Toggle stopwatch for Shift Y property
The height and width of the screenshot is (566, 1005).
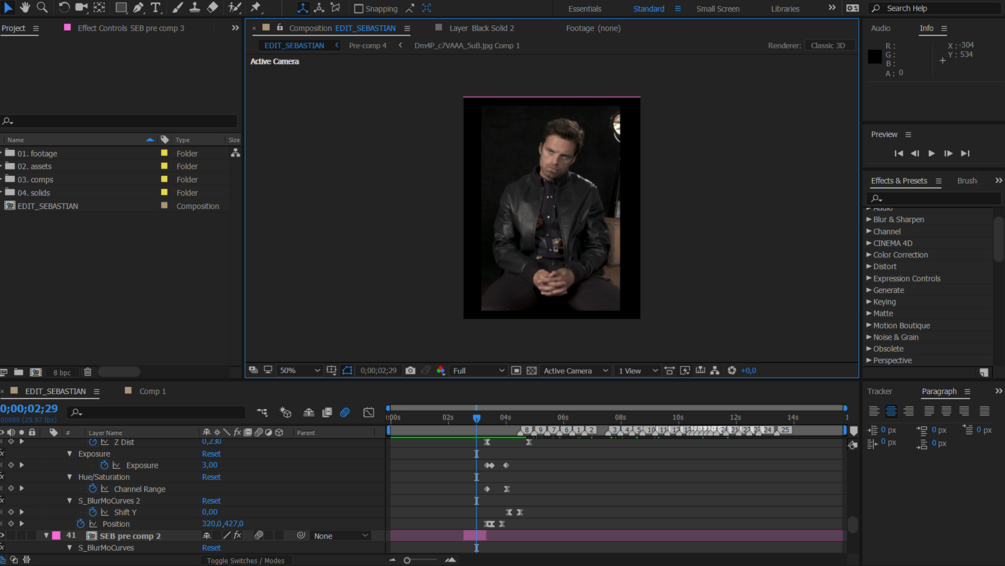pos(93,512)
